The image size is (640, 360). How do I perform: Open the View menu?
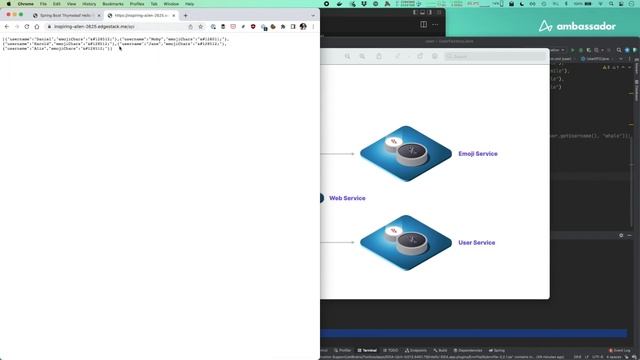coord(71,4)
